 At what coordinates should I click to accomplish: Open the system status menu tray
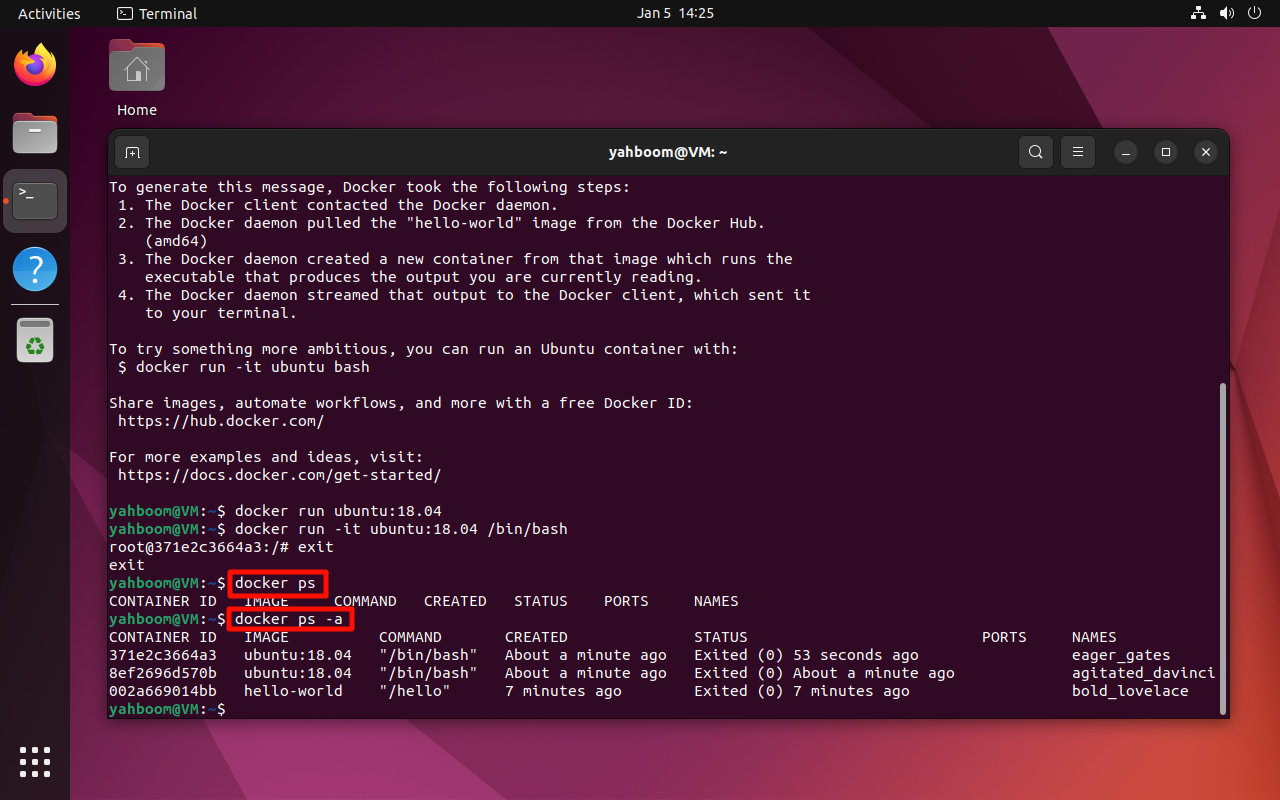(x=1225, y=13)
